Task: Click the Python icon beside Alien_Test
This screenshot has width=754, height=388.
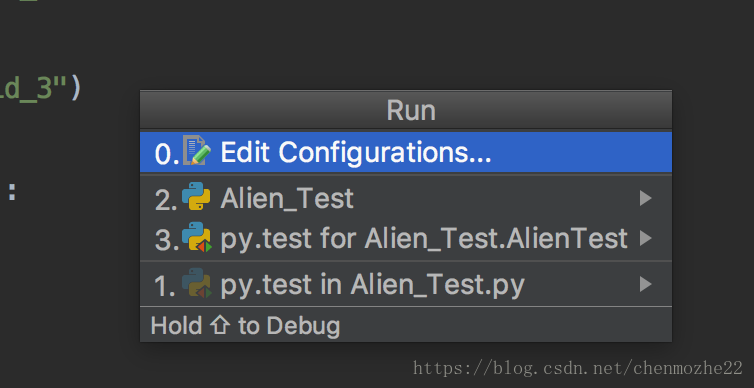Action: point(196,197)
